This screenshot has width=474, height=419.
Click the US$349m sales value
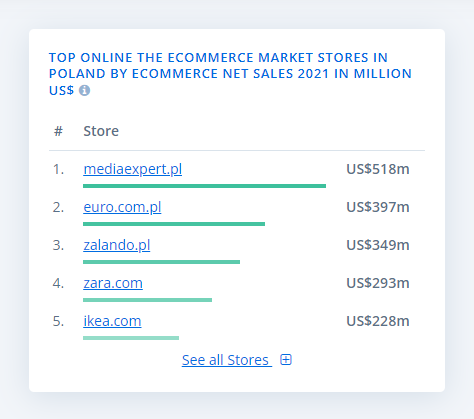(378, 245)
